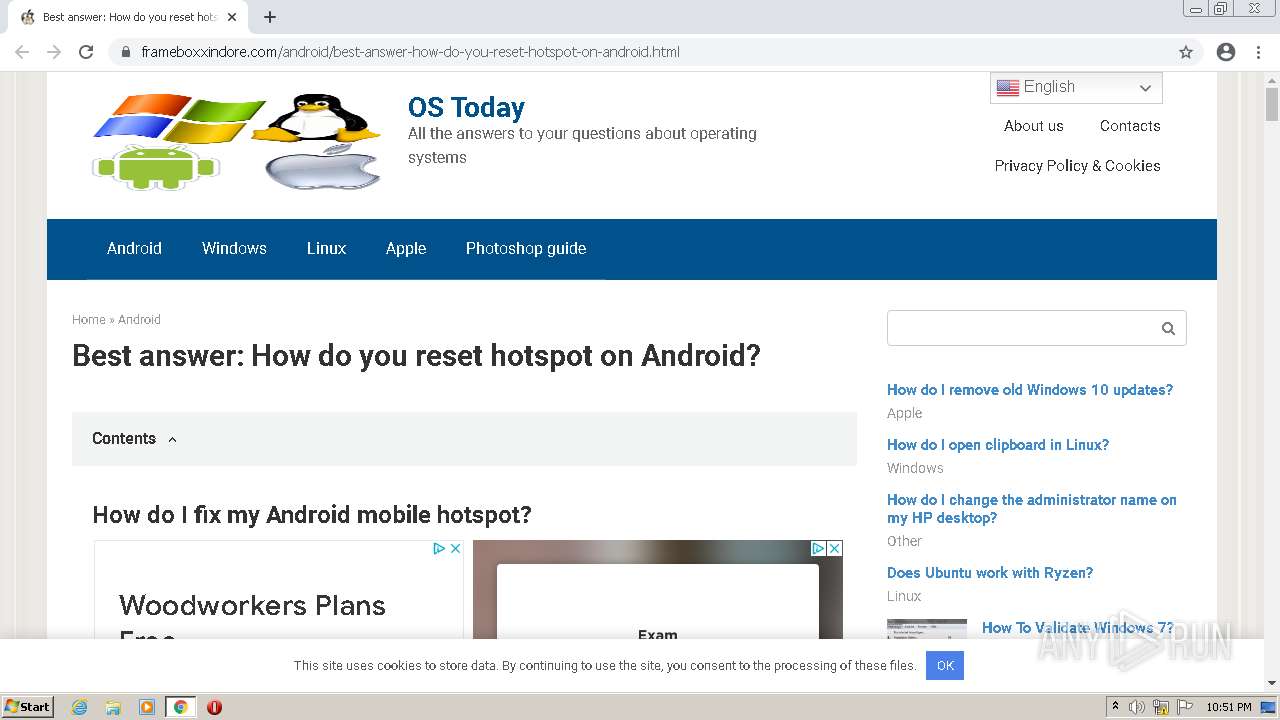
Task: Accept cookies with the OK button
Action: click(945, 665)
